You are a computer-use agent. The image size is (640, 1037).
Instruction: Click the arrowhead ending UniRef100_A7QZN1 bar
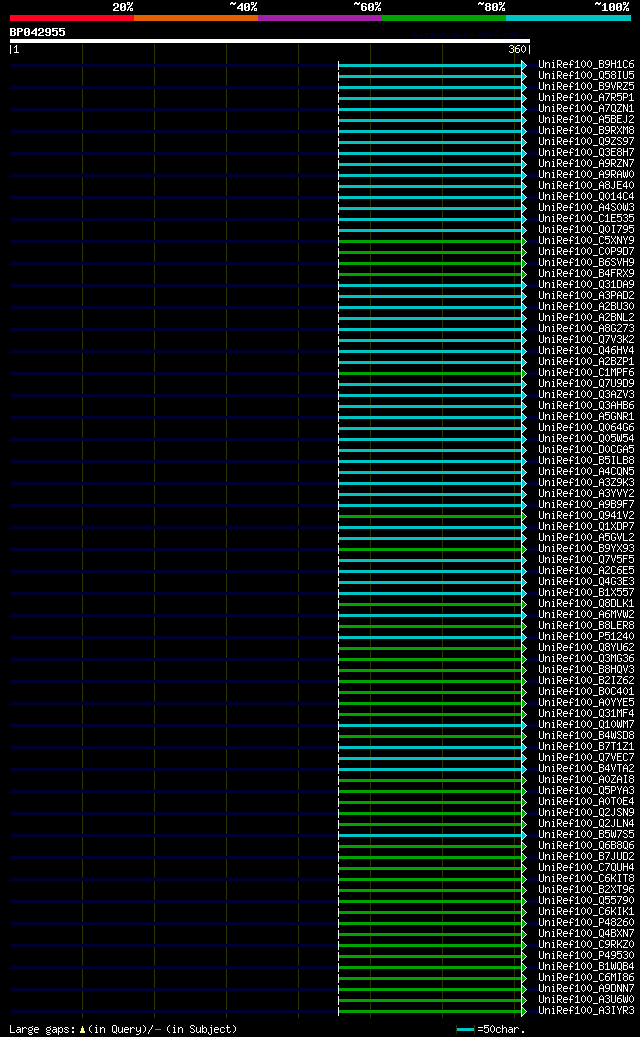[x=524, y=109]
